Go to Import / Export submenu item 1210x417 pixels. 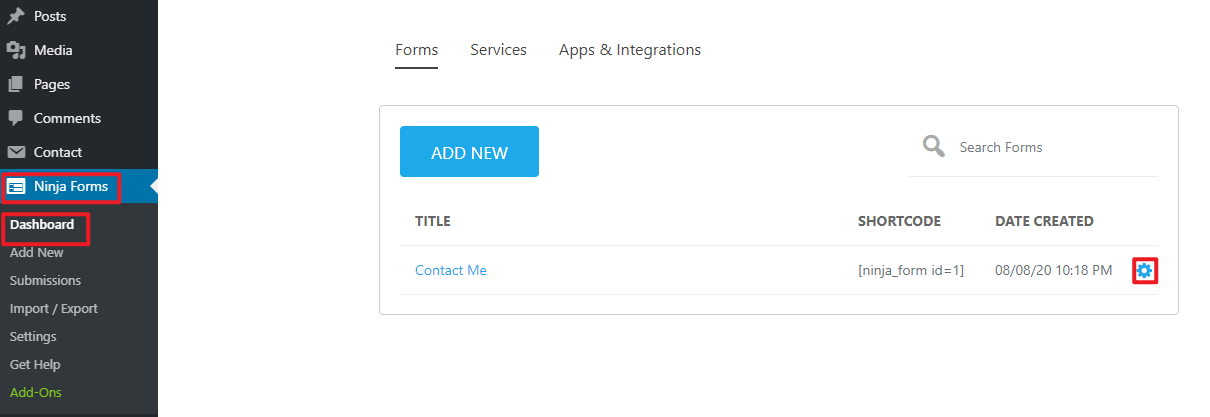[x=54, y=309]
